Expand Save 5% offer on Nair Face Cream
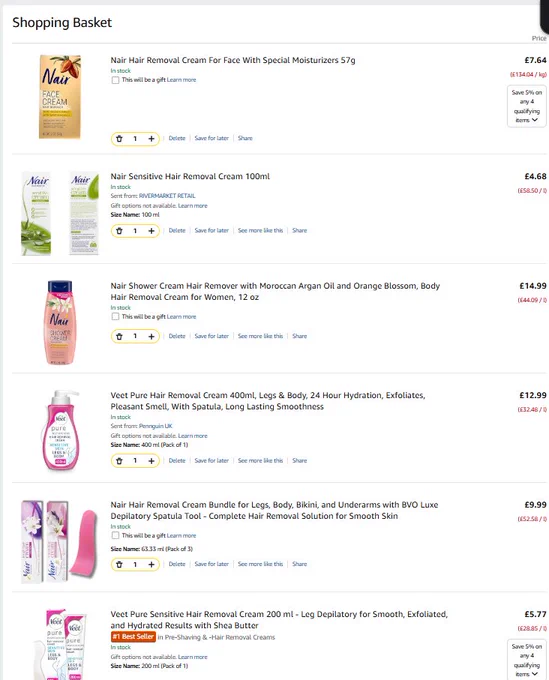This screenshot has height=680, width=549. (x=527, y=106)
